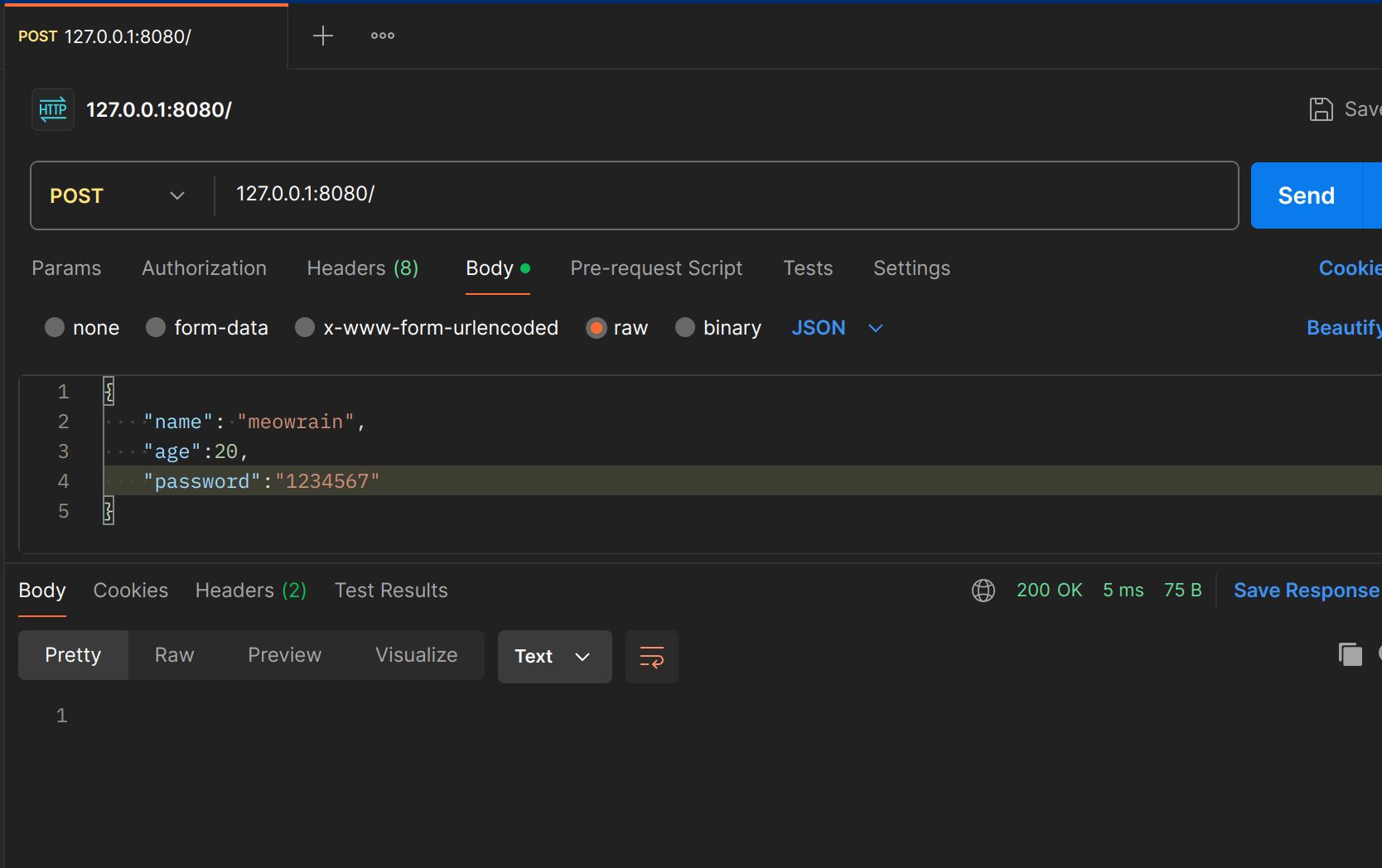Click the HTTP request type icon
The height and width of the screenshot is (868, 1382).
53,109
